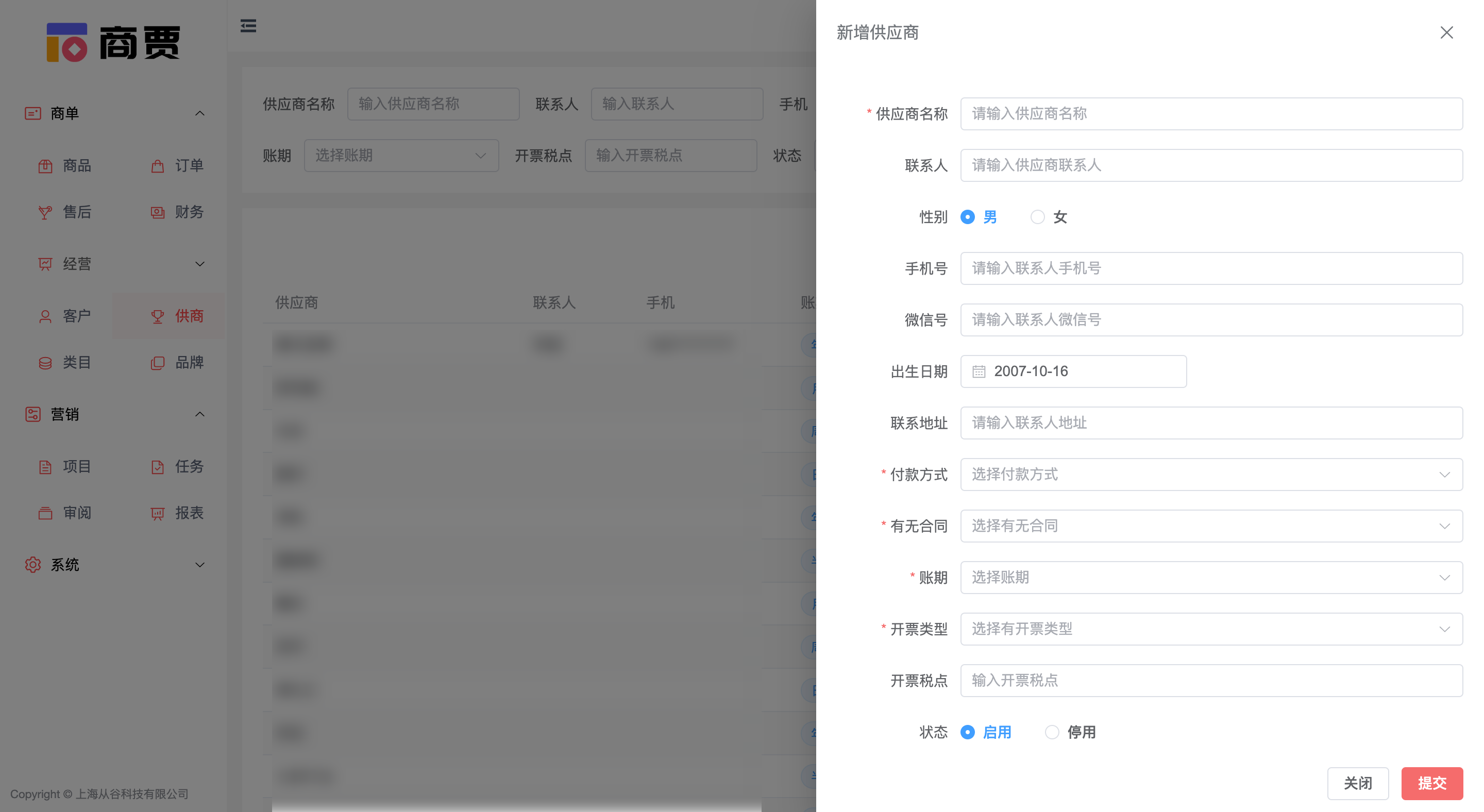Viewport: 1484px width, 812px height.
Task: Choose 停用 status option
Action: point(1053,732)
